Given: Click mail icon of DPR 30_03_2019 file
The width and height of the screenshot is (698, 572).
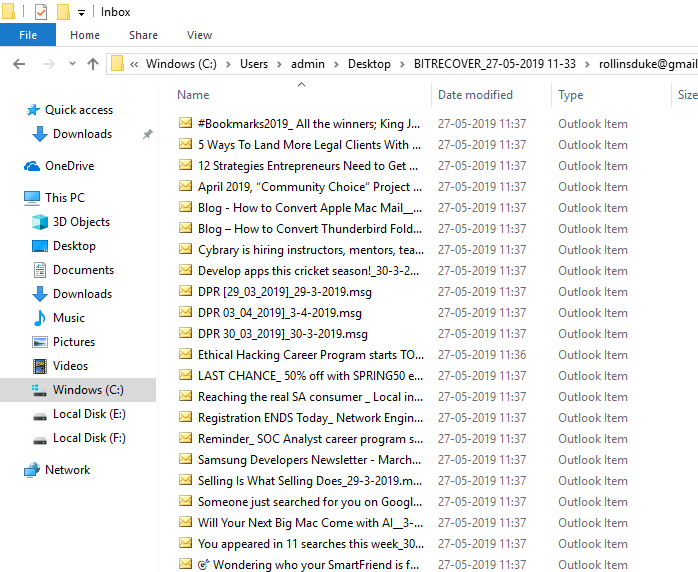Looking at the screenshot, I should tap(186, 333).
